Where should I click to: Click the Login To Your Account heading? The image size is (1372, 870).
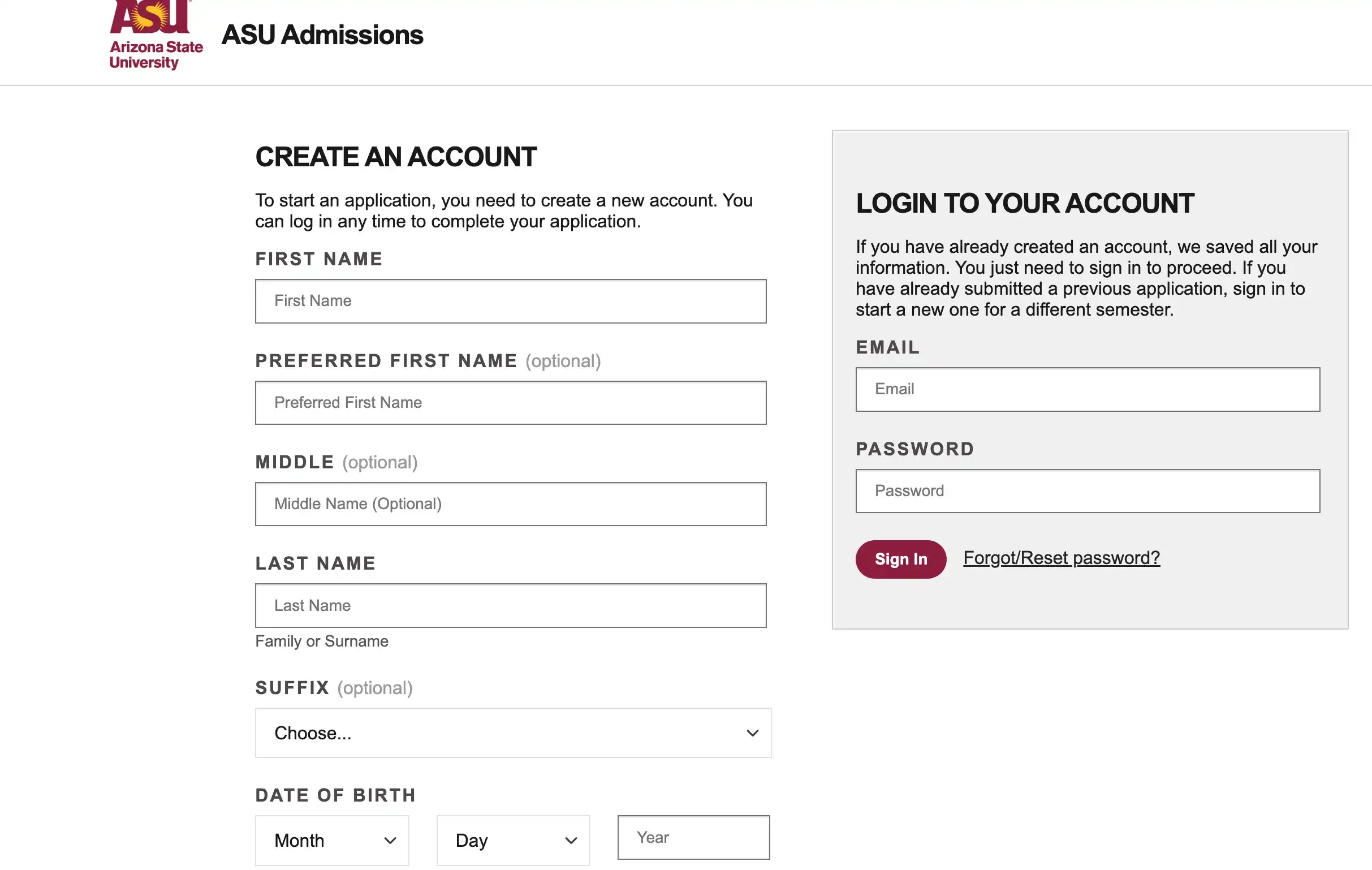tap(1024, 204)
